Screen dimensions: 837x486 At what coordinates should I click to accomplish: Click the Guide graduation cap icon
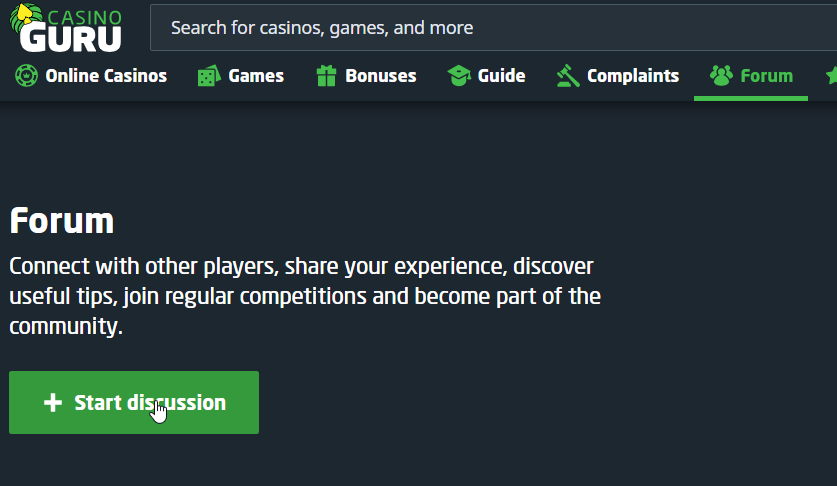[458, 76]
